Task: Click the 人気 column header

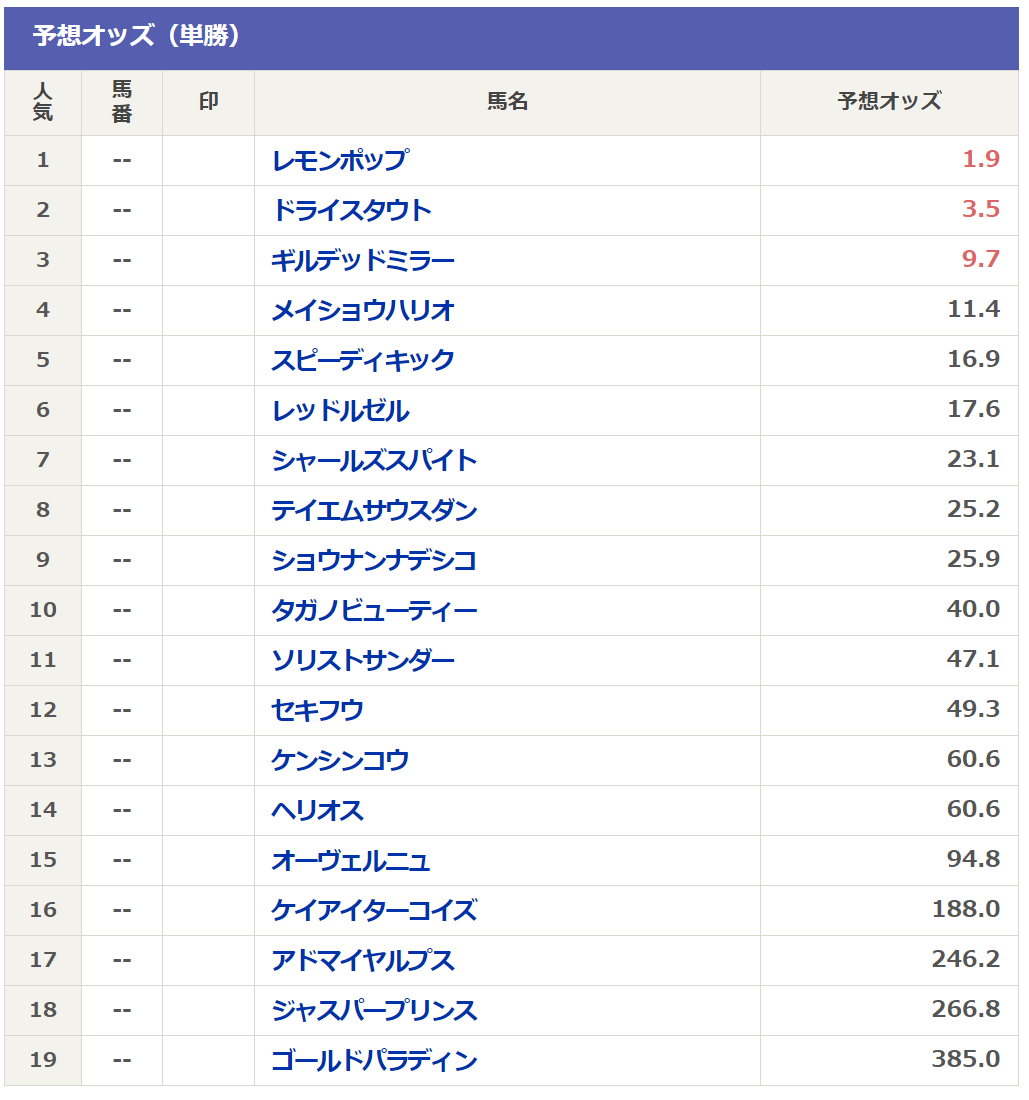Action: pyautogui.click(x=43, y=102)
